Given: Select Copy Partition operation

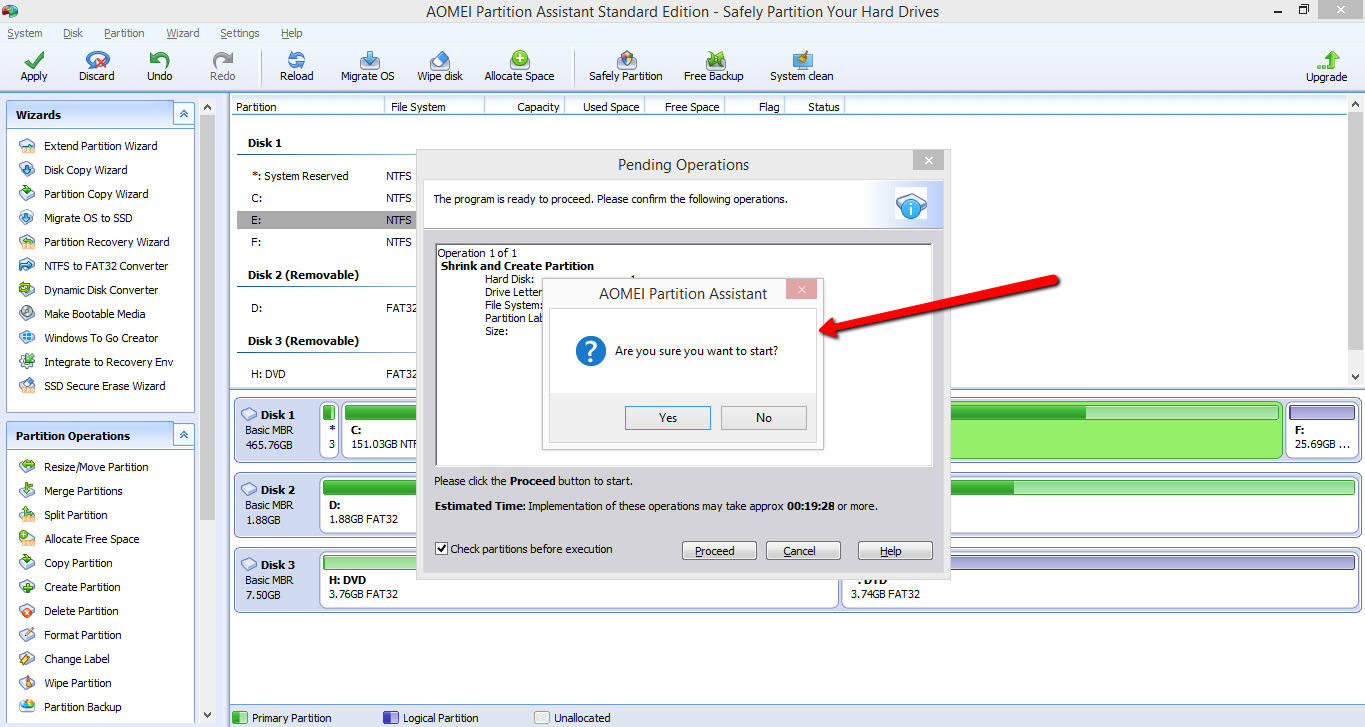Looking at the screenshot, I should [78, 563].
